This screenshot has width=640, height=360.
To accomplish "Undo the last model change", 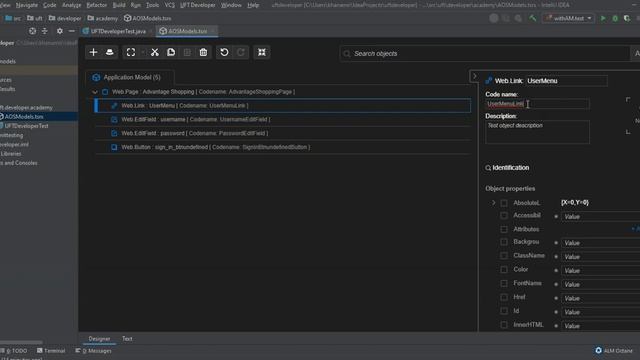I will click(224, 52).
